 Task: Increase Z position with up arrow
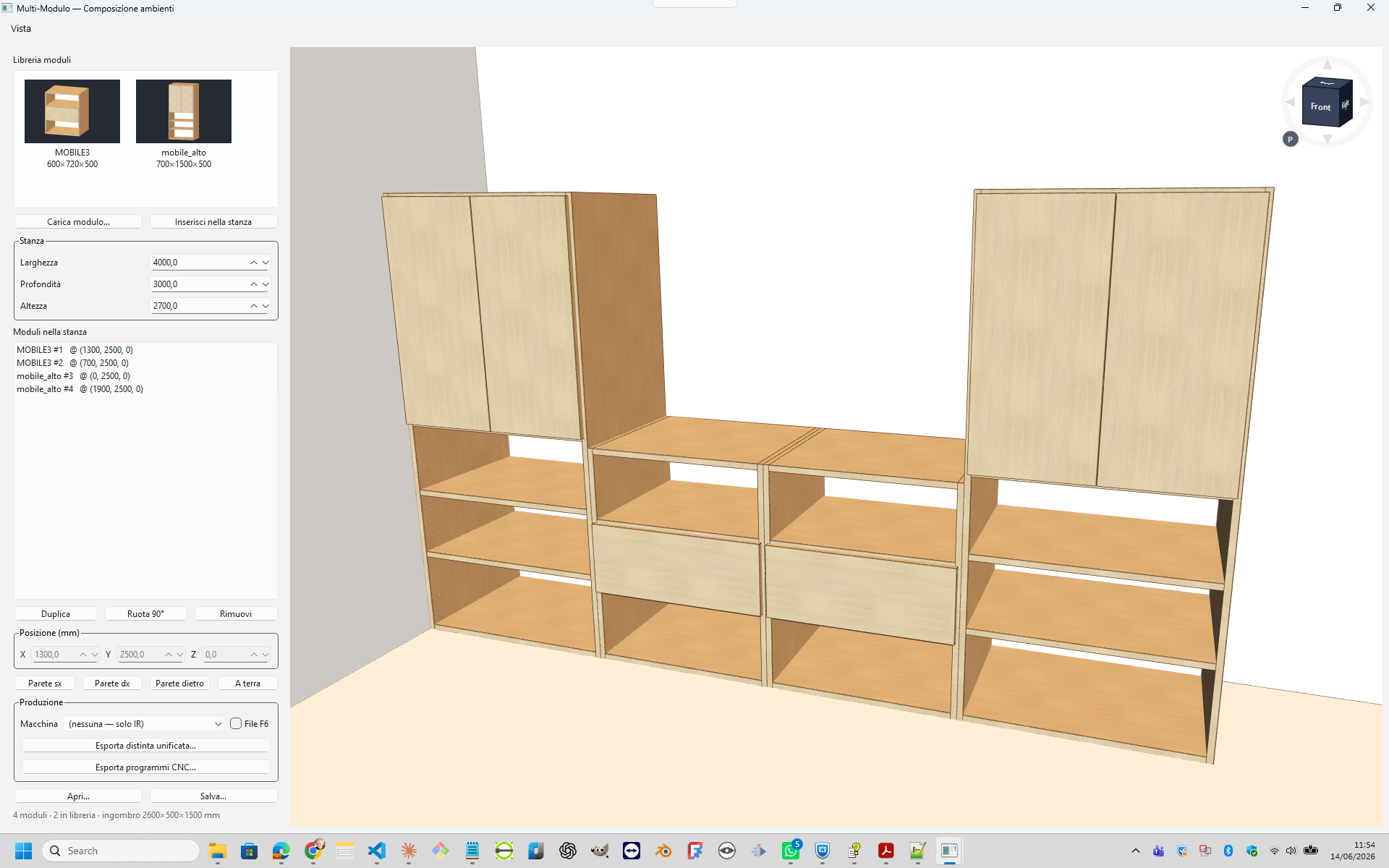[254, 655]
